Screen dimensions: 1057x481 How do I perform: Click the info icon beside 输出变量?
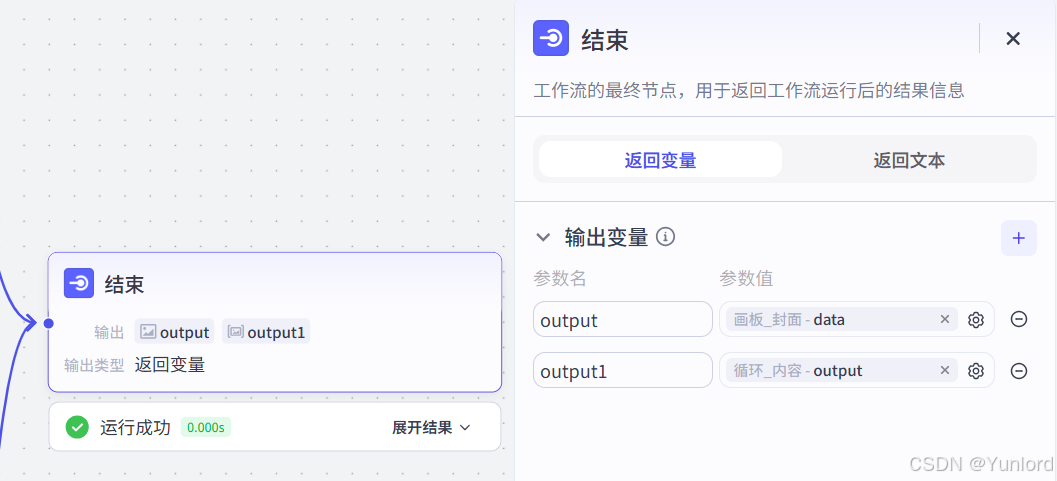665,237
